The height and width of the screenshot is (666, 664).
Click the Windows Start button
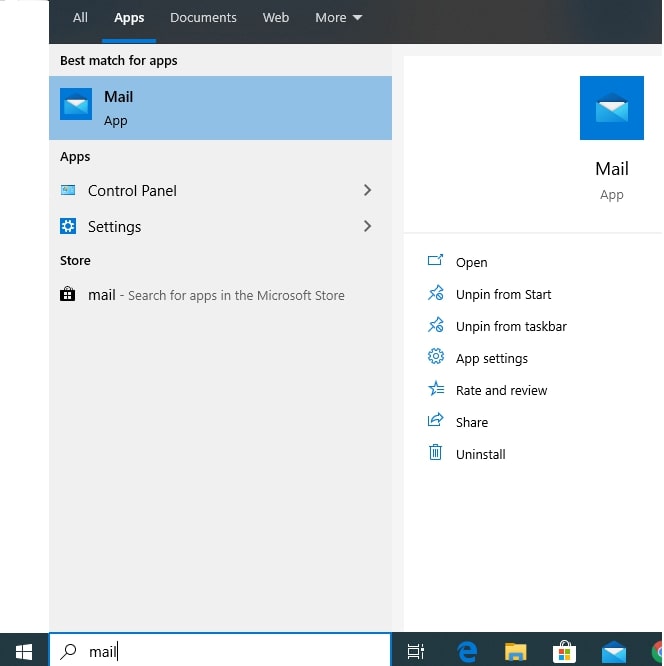coord(24,651)
